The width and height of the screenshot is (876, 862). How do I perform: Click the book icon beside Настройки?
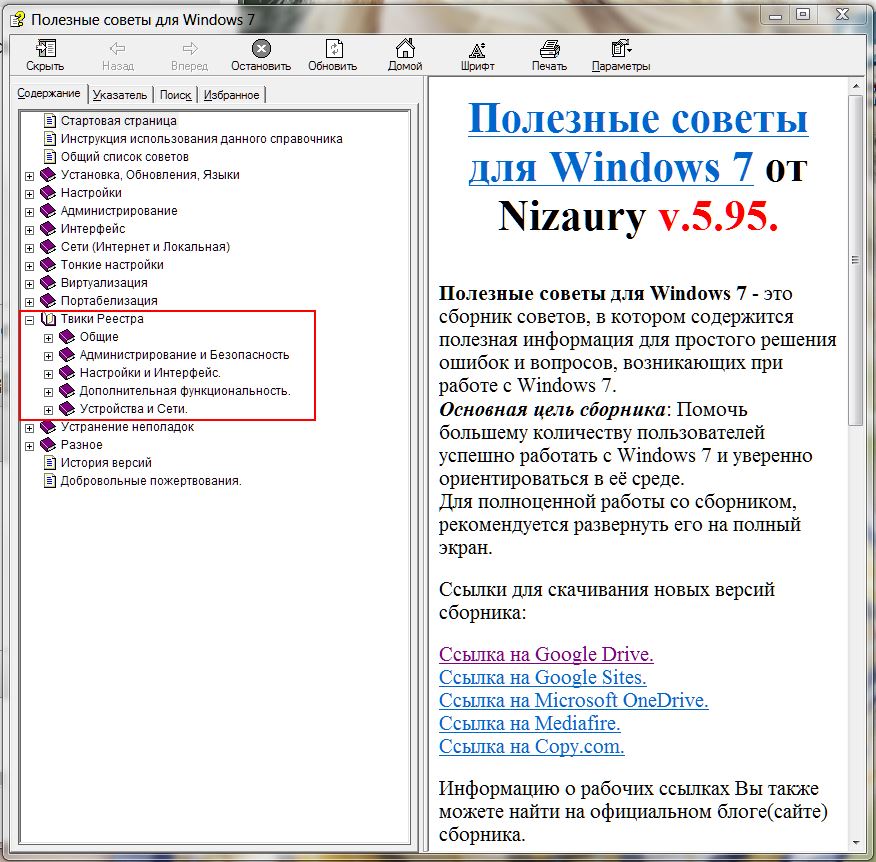pos(49,193)
